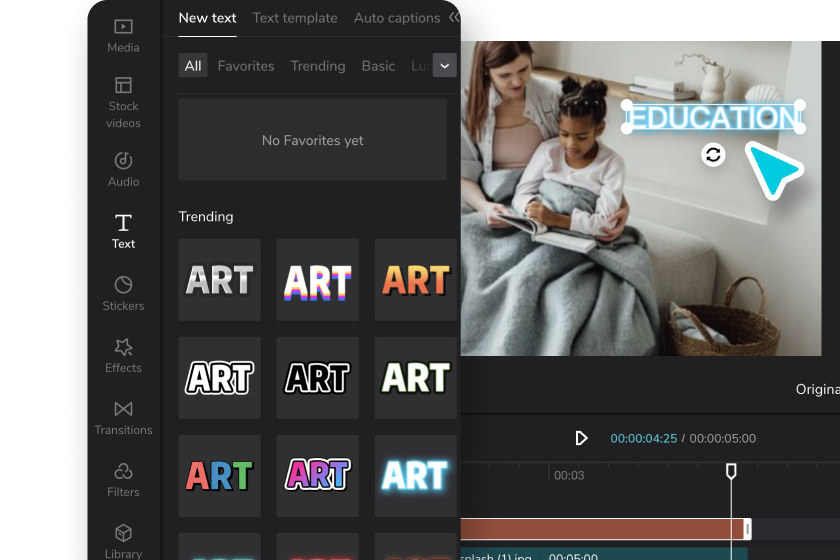The height and width of the screenshot is (560, 840).
Task: Choose the white ART style with rainbow shadow
Action: (318, 280)
